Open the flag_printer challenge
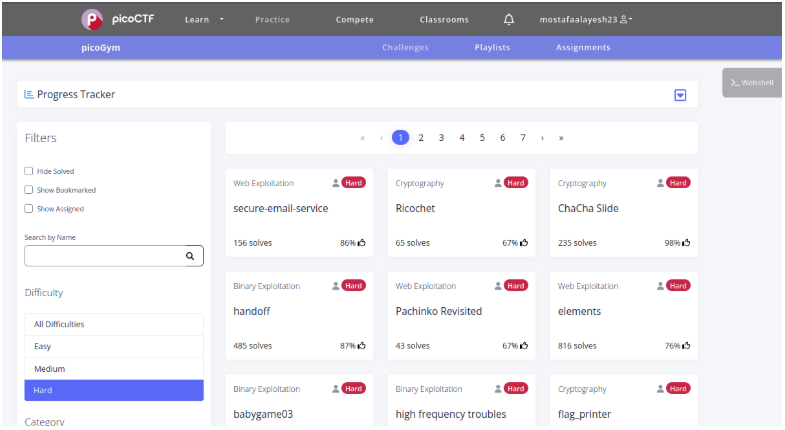 point(584,414)
